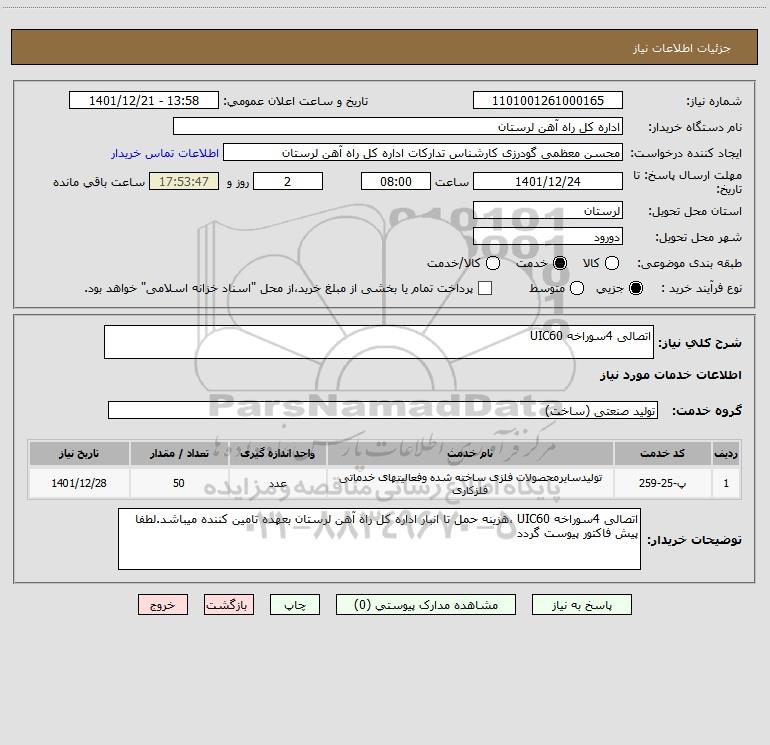This screenshot has width=770, height=745.
Task: Click the delivery province field لرستان
Action: (548, 211)
